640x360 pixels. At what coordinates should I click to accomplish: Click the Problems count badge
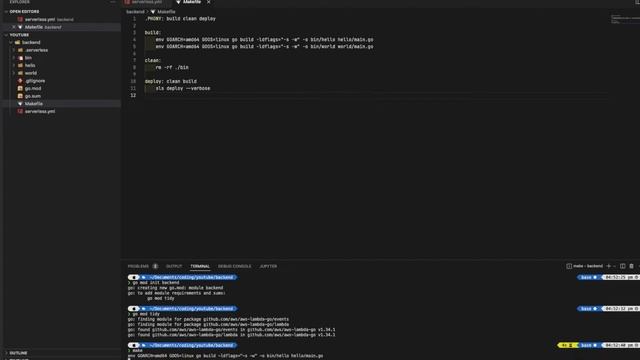point(155,266)
